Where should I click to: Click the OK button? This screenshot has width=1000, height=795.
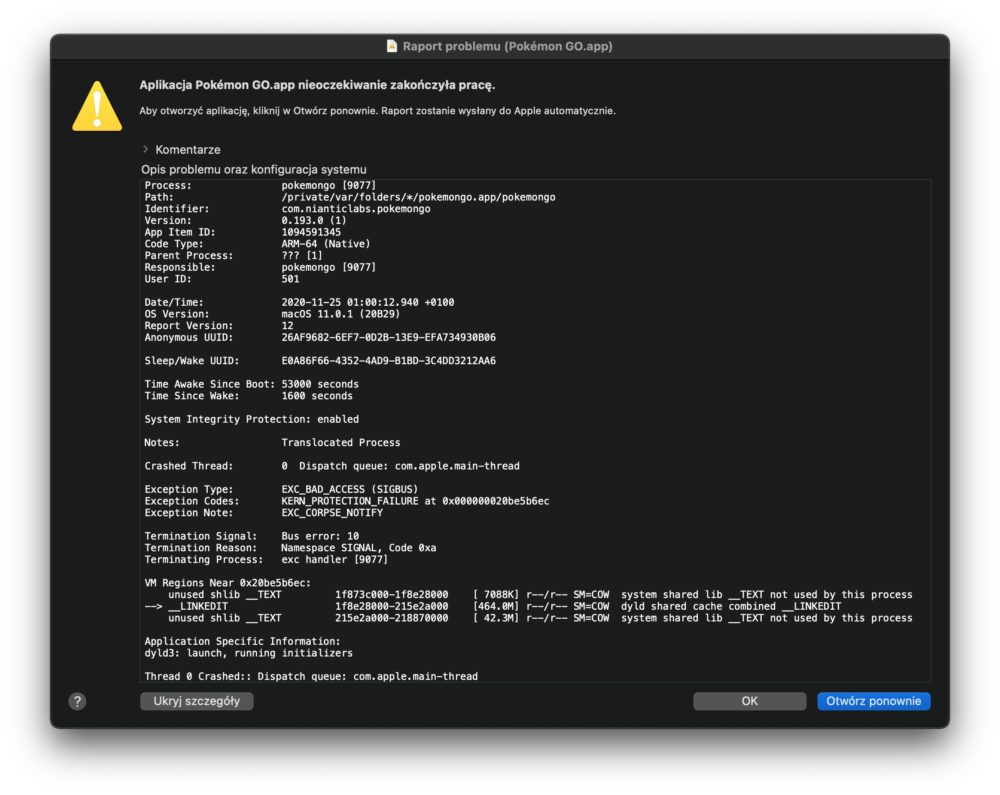(x=749, y=701)
